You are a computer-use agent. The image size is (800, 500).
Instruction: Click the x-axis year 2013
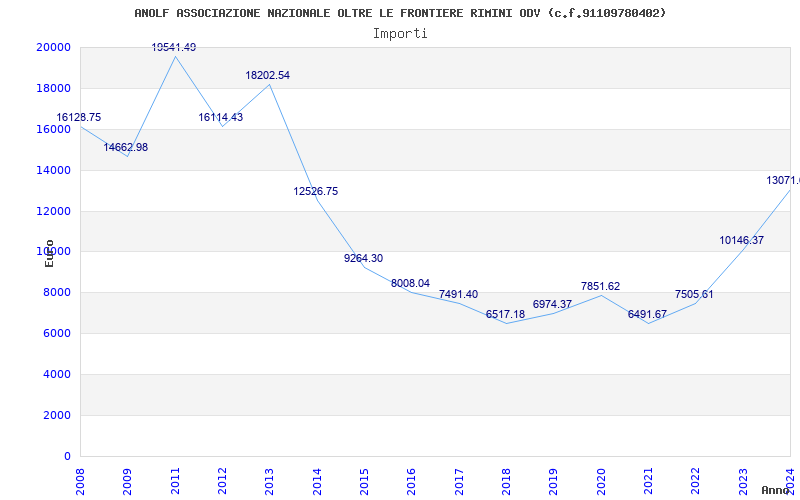[269, 481]
